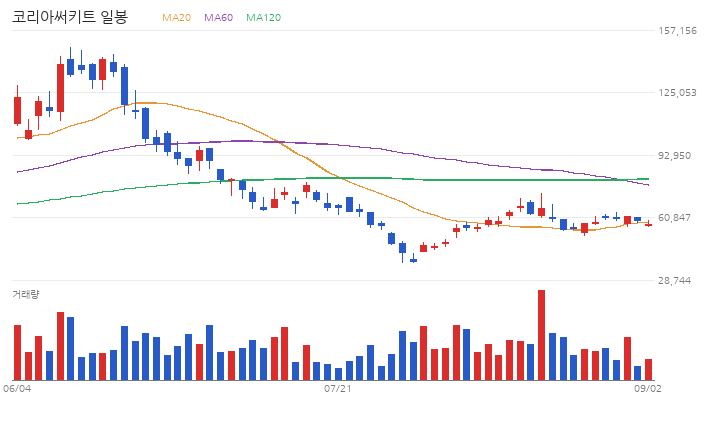Click the 60,847 price axis label
The image size is (720, 440).
tap(675, 218)
